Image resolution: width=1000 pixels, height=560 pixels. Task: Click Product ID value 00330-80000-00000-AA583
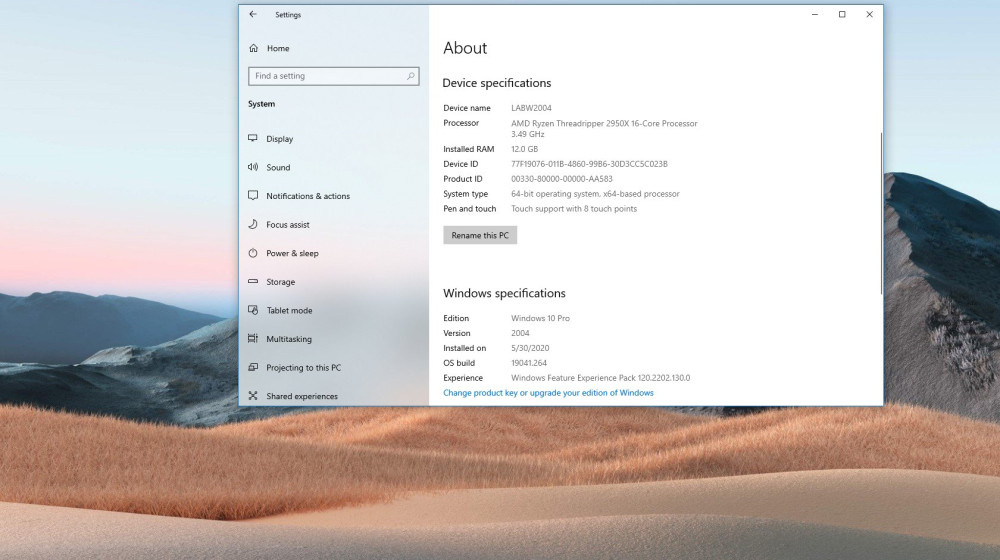pyautogui.click(x=562, y=179)
